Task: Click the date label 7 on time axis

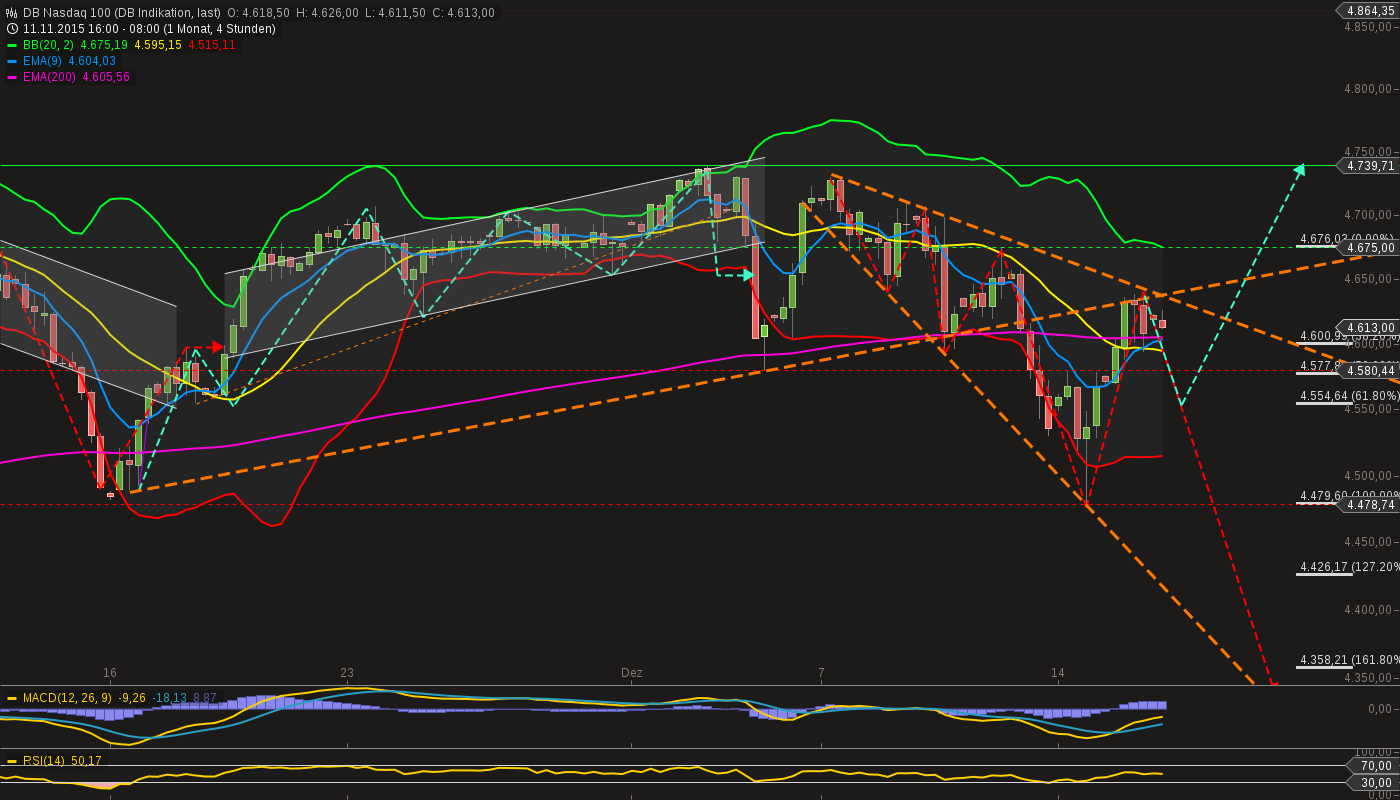Action: [821, 673]
